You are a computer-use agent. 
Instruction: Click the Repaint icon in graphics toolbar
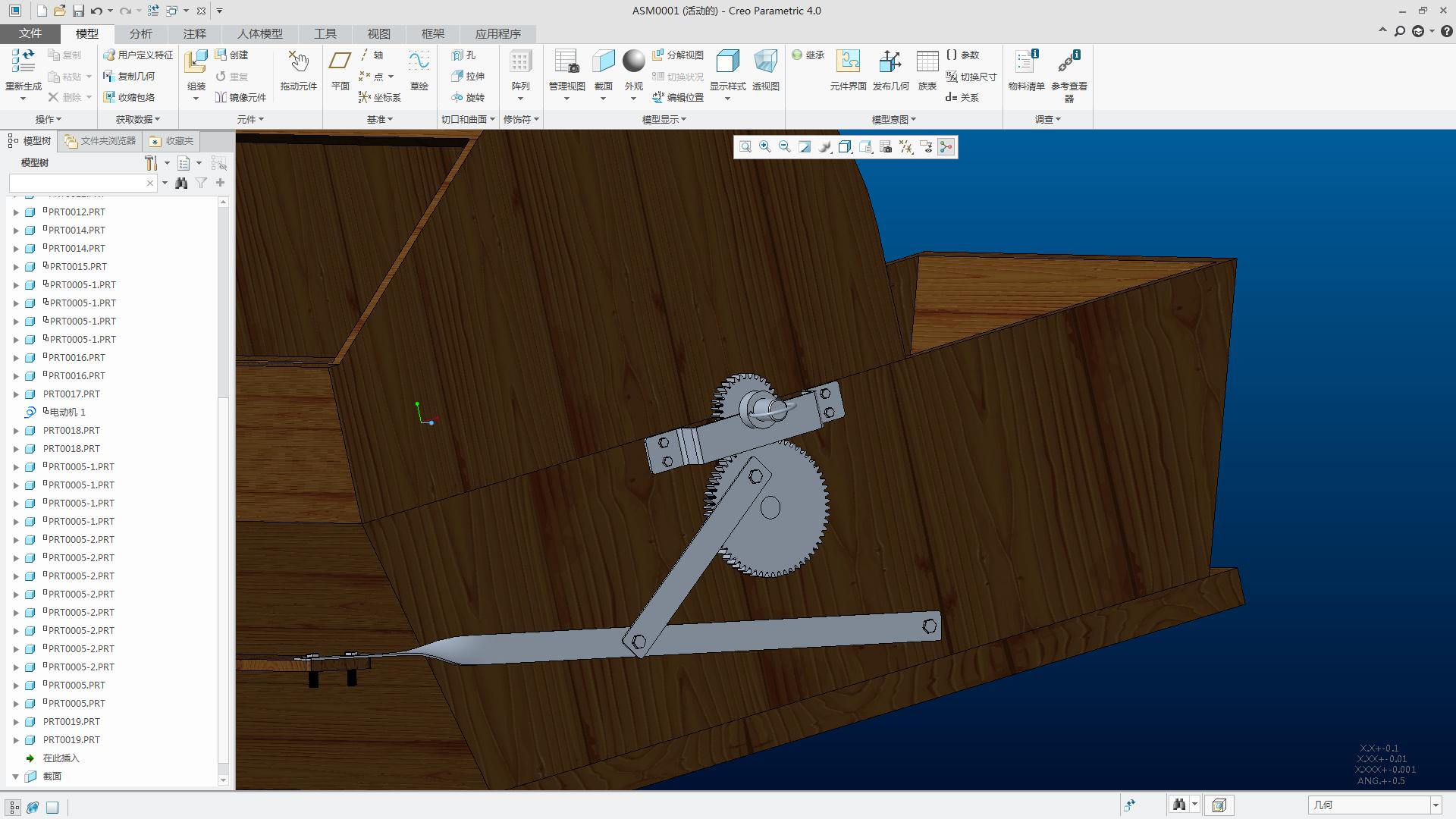coord(805,147)
